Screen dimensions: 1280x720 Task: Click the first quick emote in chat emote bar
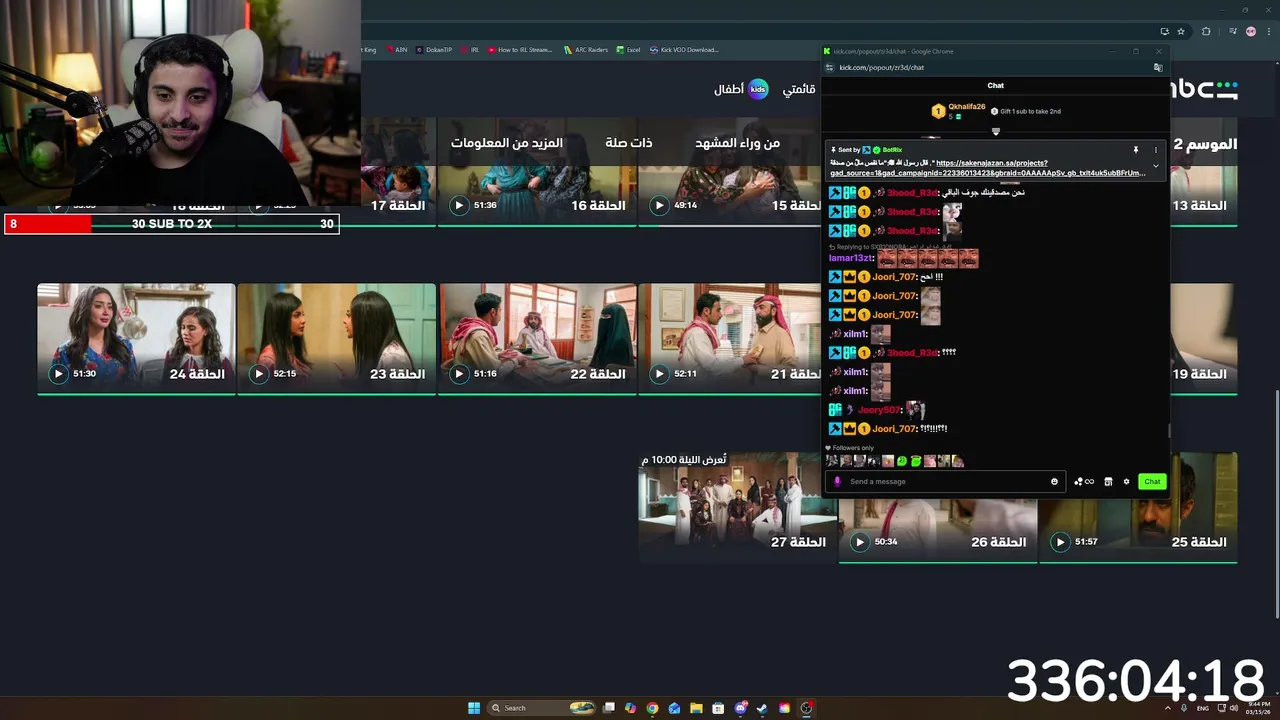pos(832,461)
